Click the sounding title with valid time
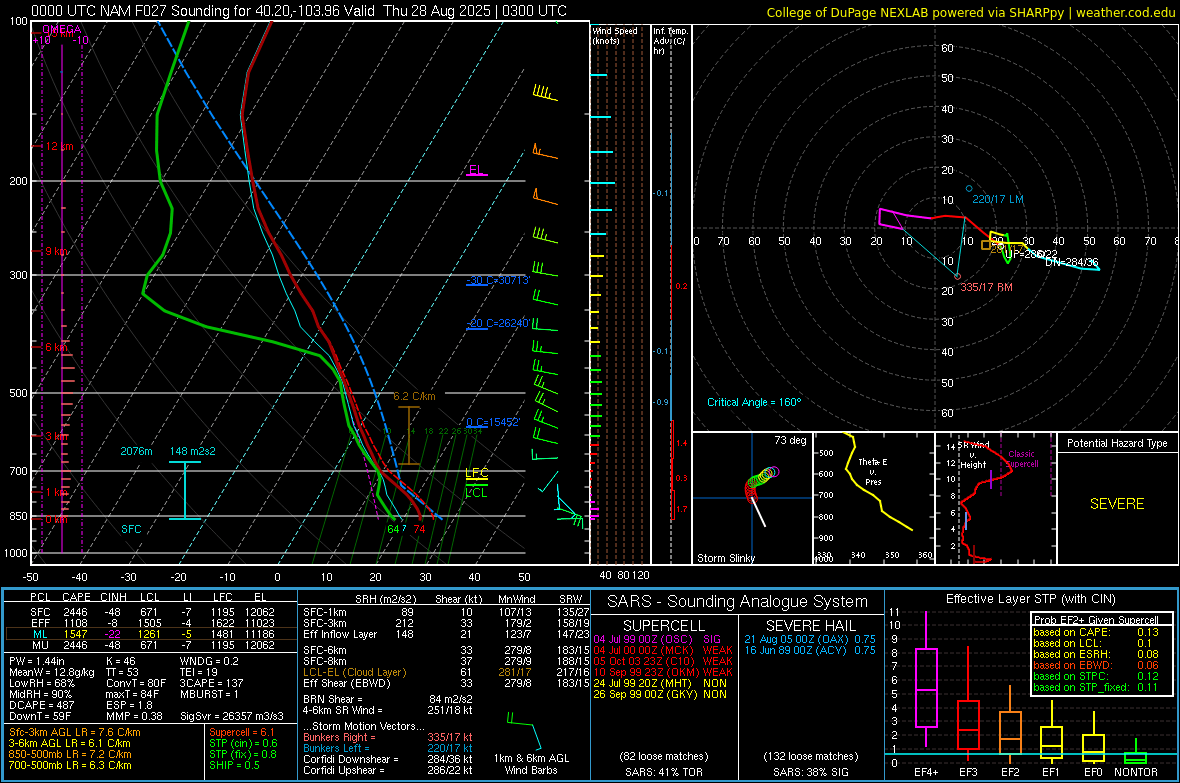 click(299, 11)
